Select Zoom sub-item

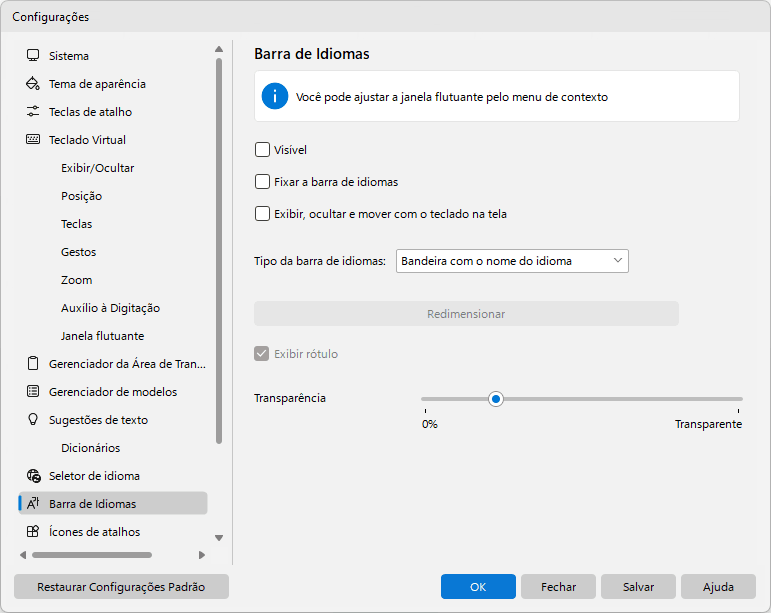coord(77,280)
